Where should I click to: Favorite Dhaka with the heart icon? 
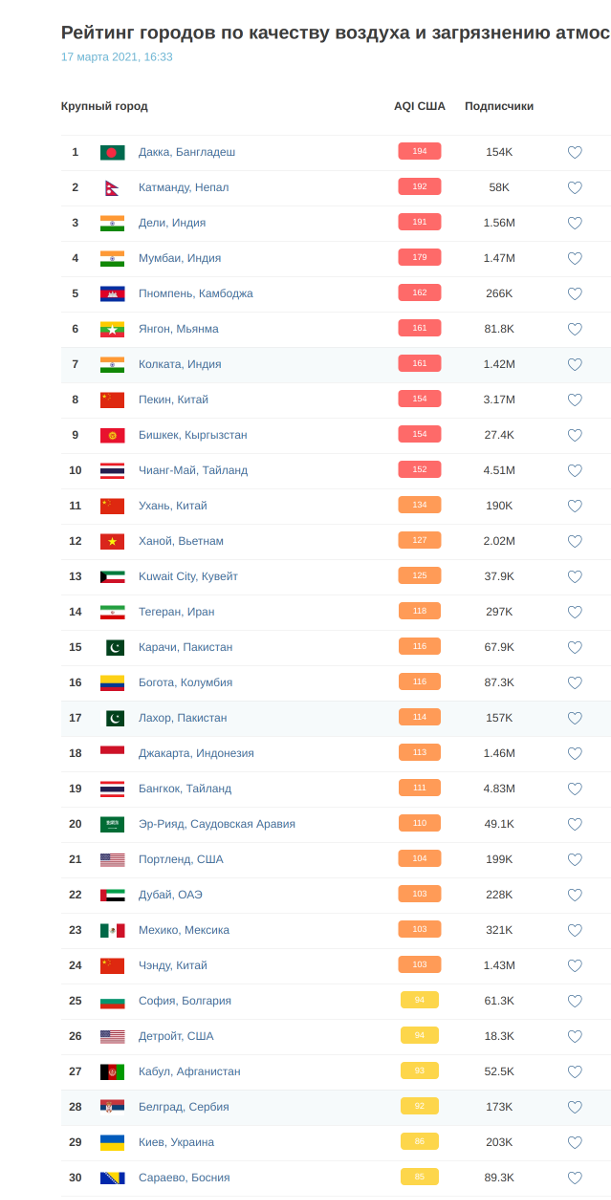[x=575, y=152]
